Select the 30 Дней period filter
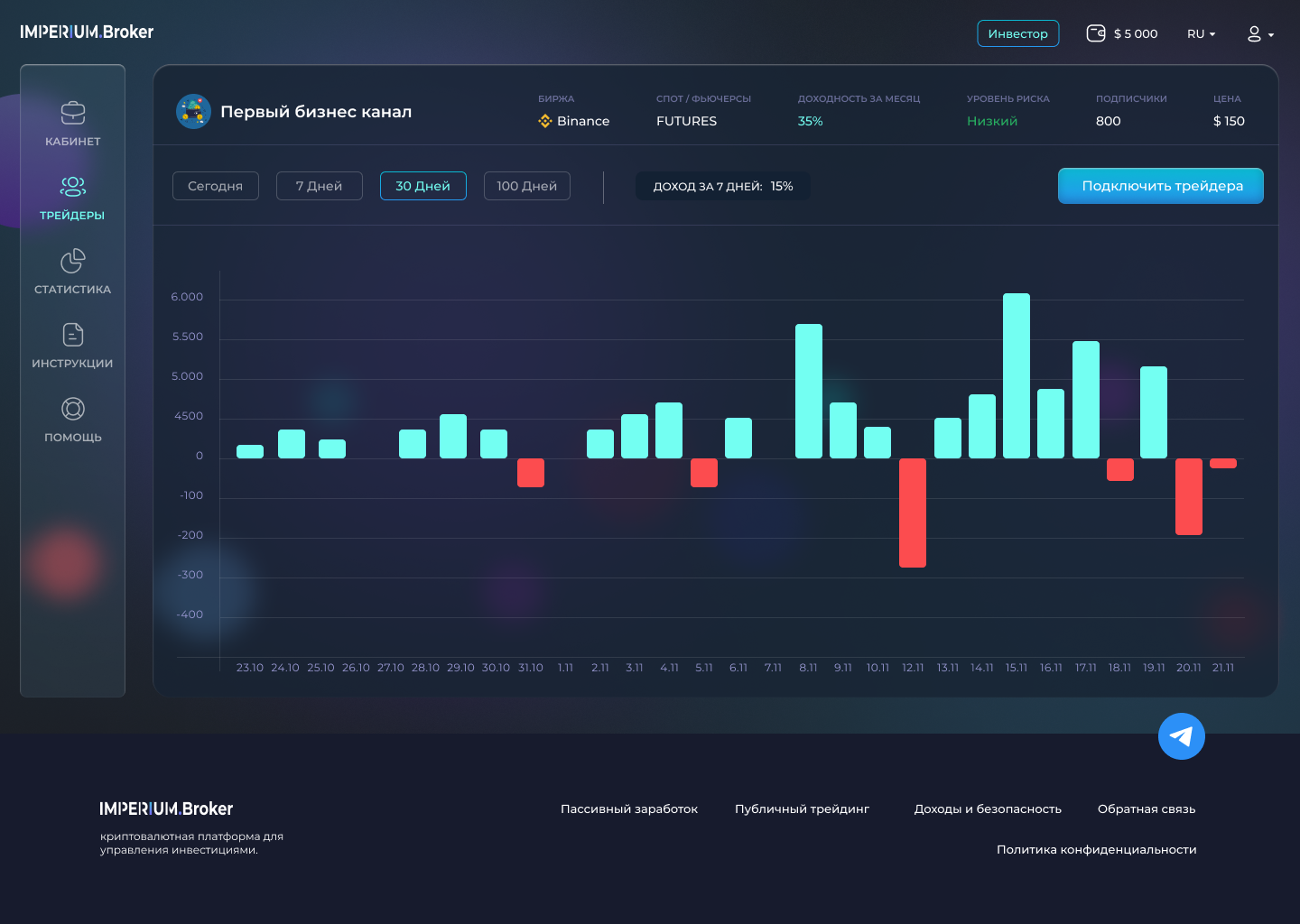This screenshot has width=1300, height=924. (422, 186)
